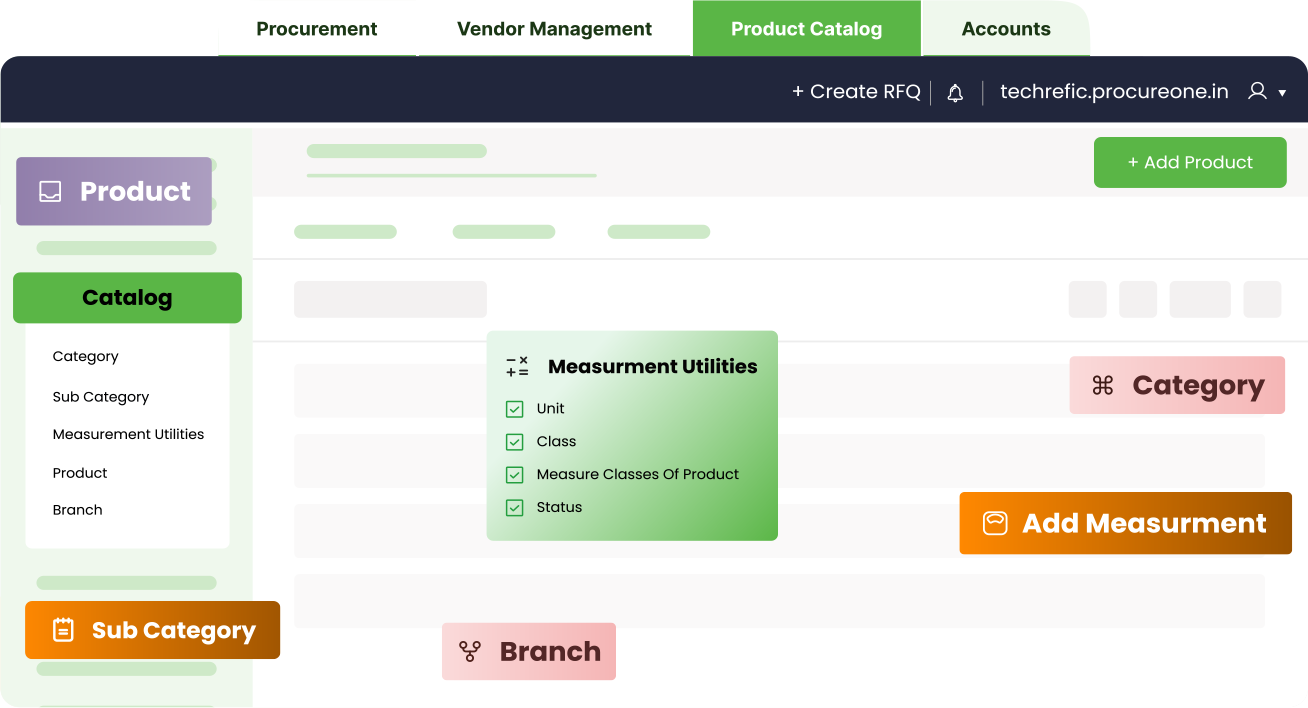
Task: Click the notification bell icon
Action: point(955,93)
